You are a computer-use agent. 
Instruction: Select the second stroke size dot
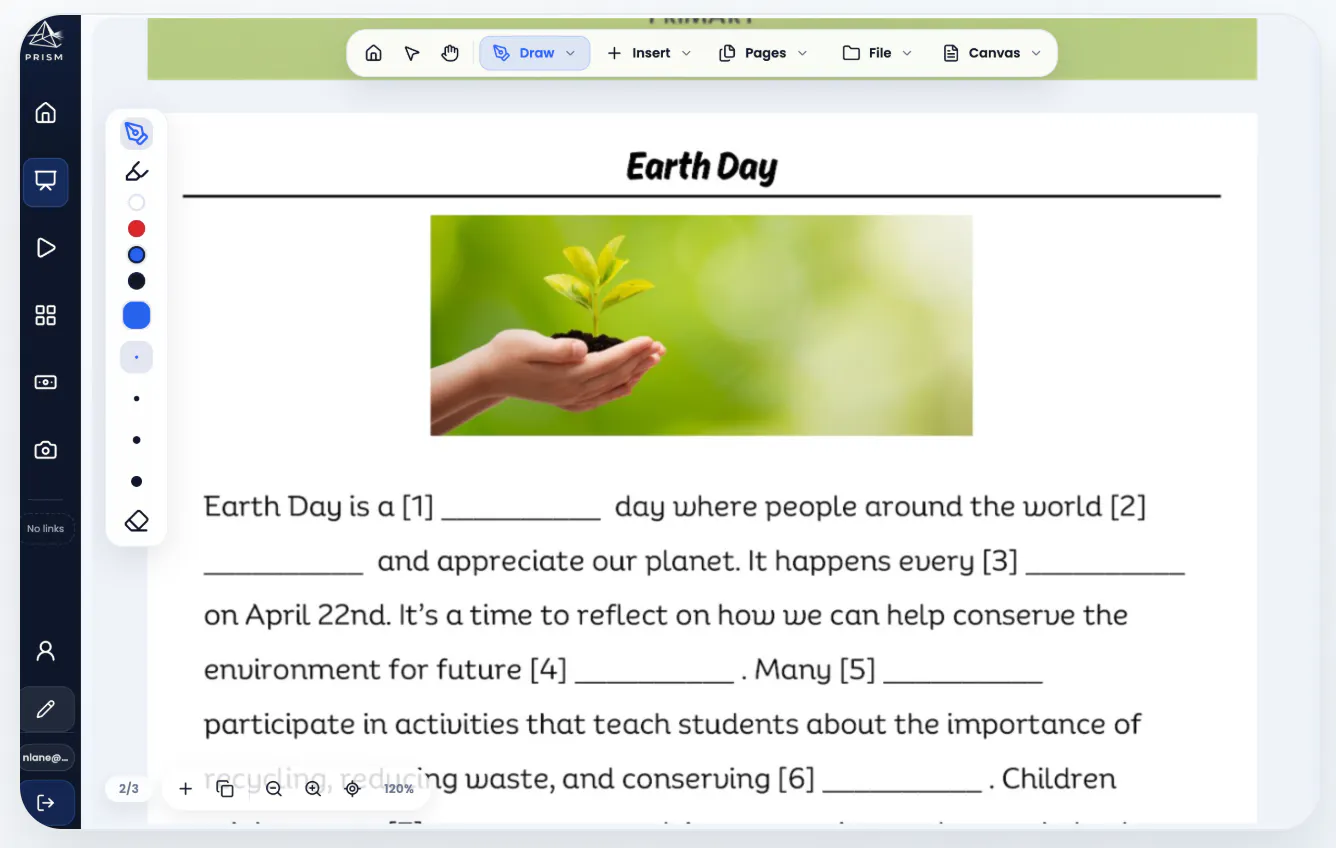[137, 399]
